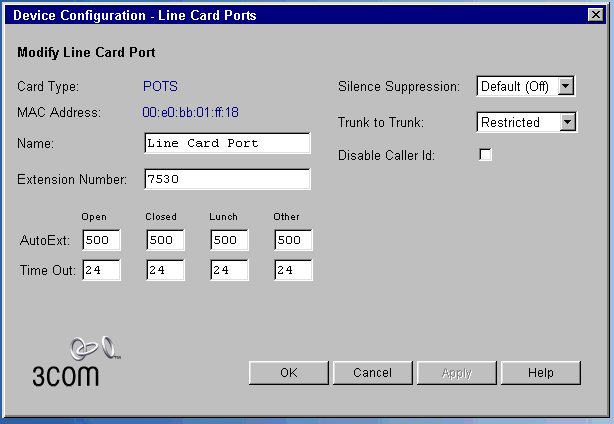The width and height of the screenshot is (614, 424).
Task: Edit the Name text field
Action: click(227, 143)
